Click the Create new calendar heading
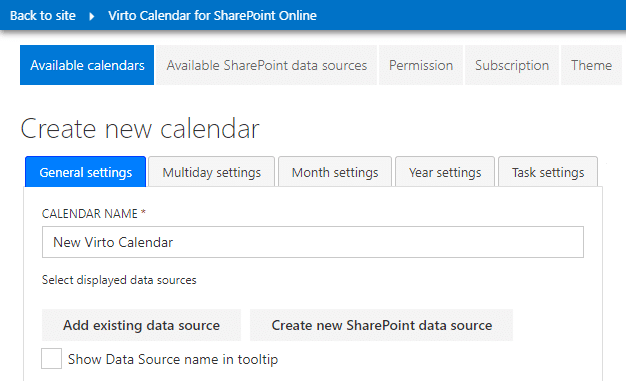The width and height of the screenshot is (626, 381). click(x=140, y=129)
